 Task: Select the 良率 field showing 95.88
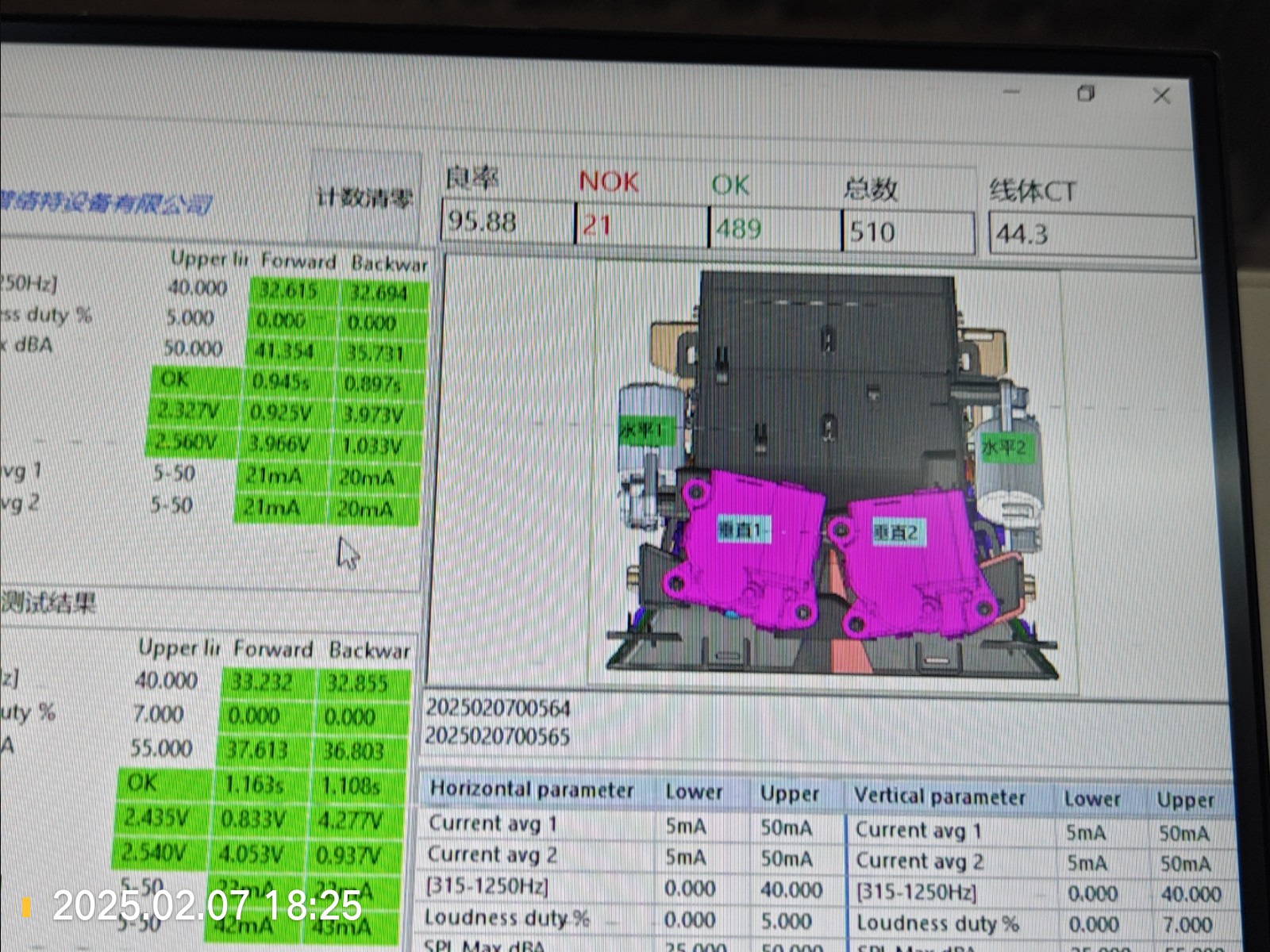click(506, 221)
